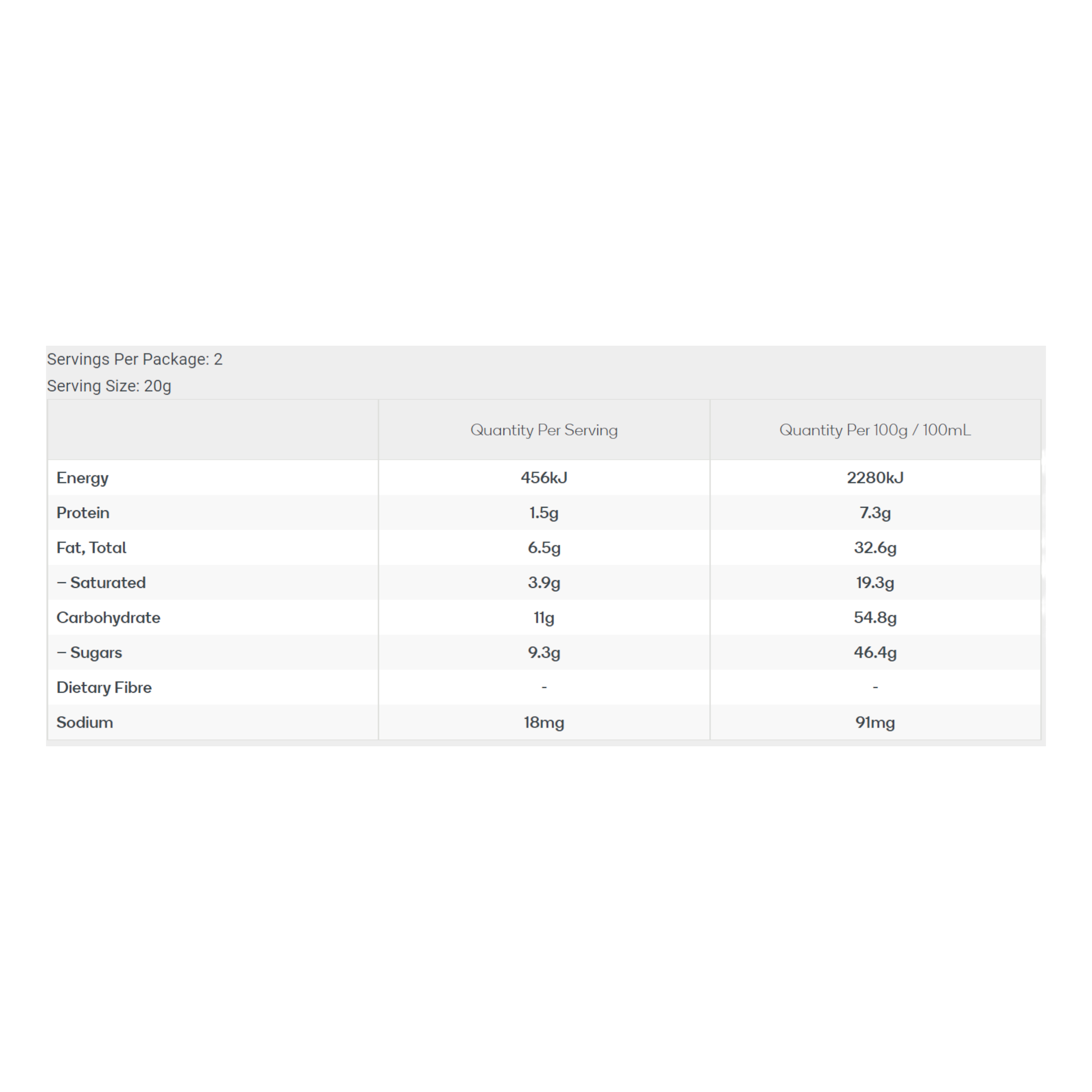The height and width of the screenshot is (1092, 1092).
Task: Select the 46.4g sugars value
Action: (x=875, y=653)
